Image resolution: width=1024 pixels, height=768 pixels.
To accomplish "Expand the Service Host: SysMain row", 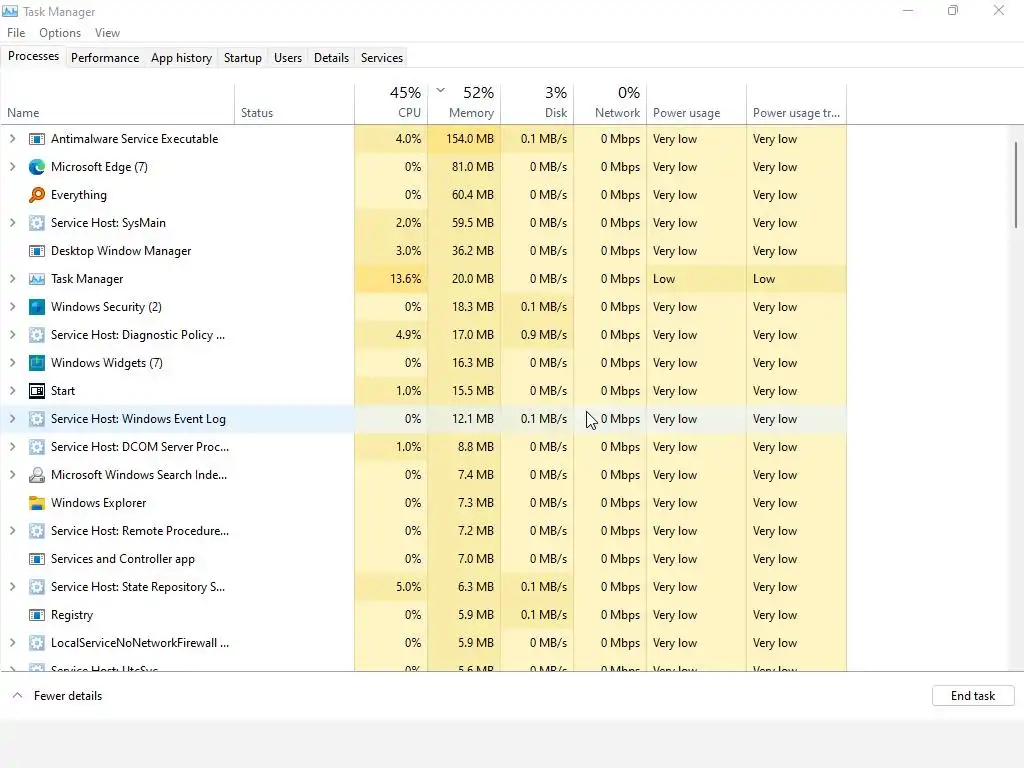I will click(12, 223).
